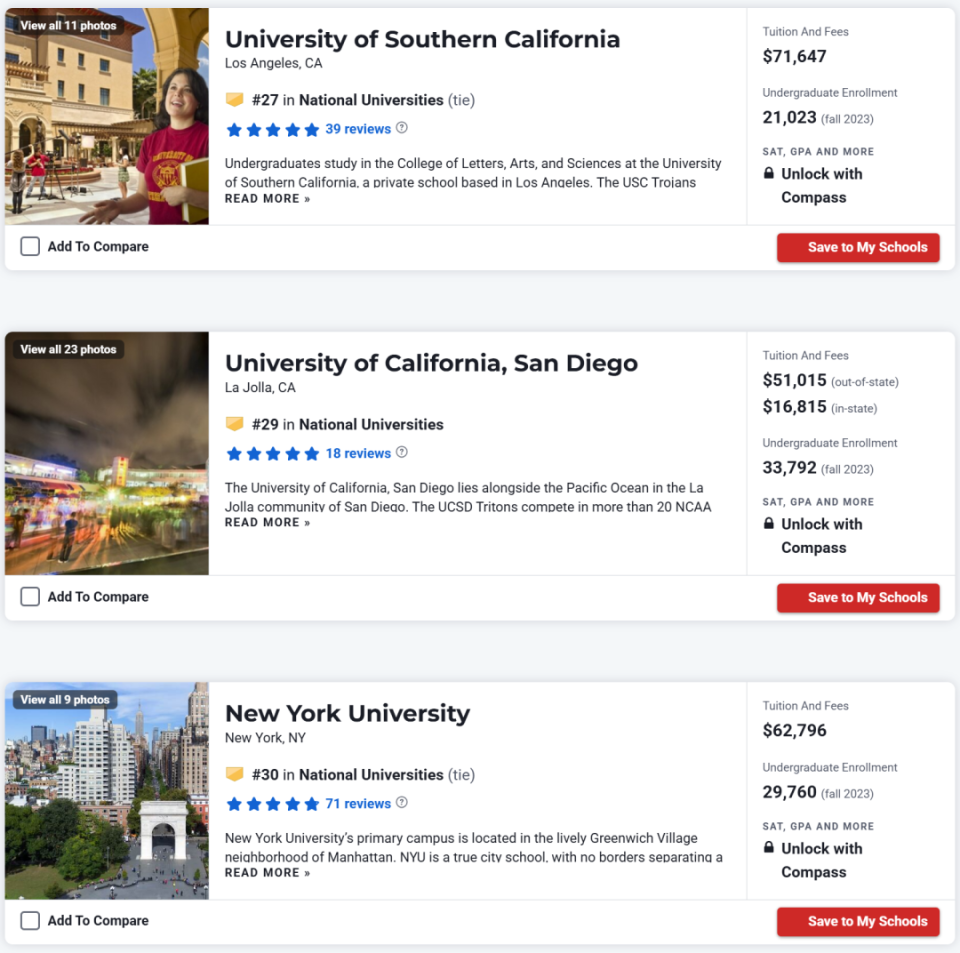Click the info icon beside 18 reviews
Viewport: 960px width, 953px height.
click(x=402, y=452)
